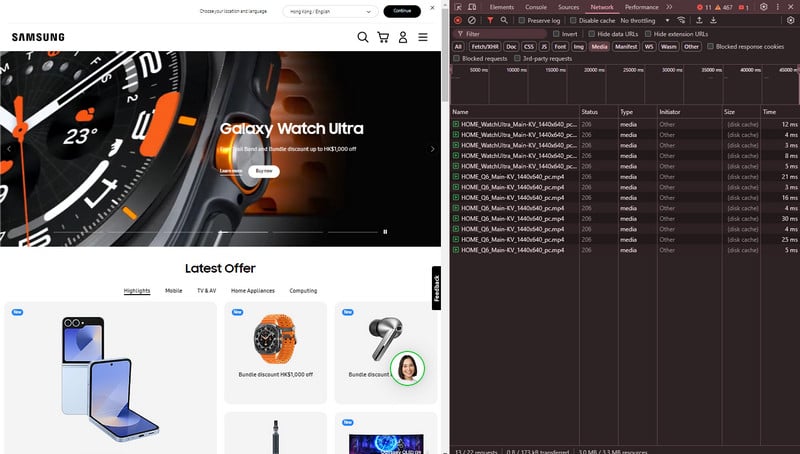Image resolution: width=800 pixels, height=454 pixels.
Task: Toggle the red filter funnel icon
Action: (x=490, y=20)
